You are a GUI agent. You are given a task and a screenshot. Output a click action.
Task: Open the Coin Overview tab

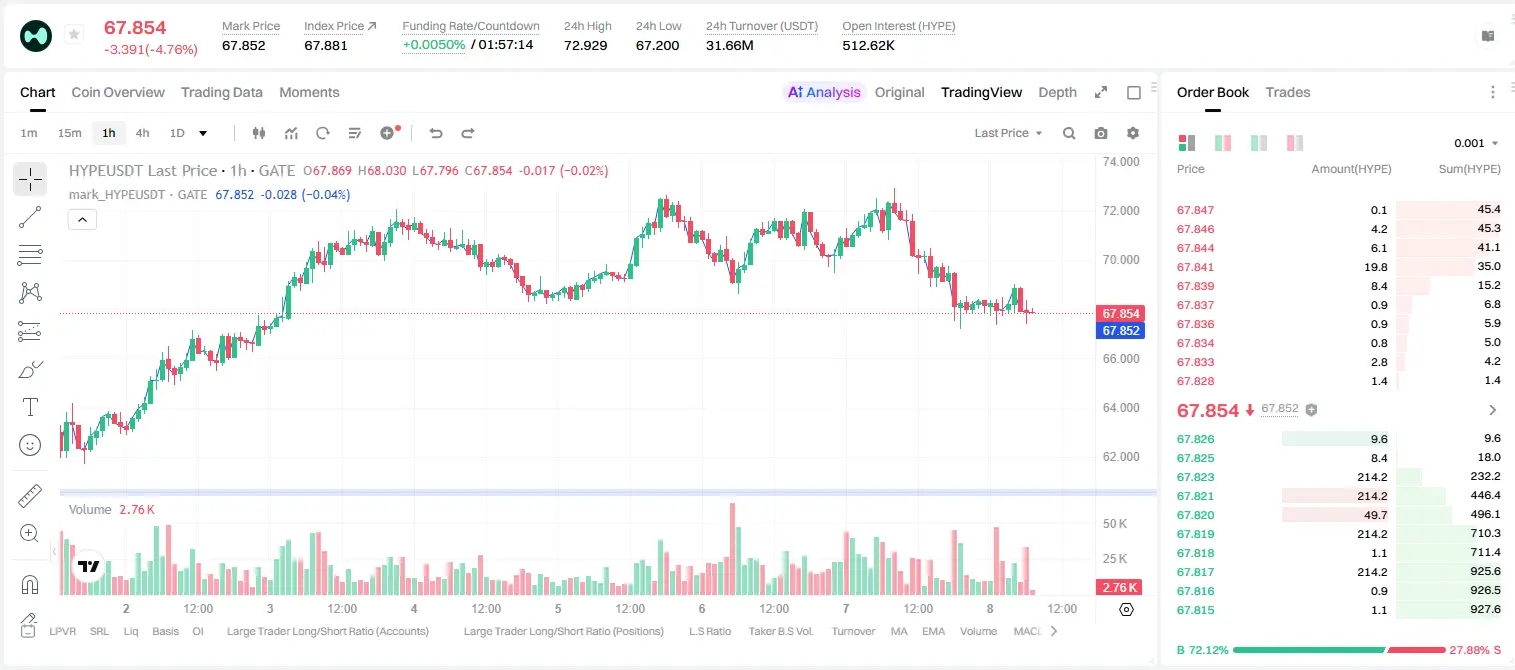pos(118,92)
